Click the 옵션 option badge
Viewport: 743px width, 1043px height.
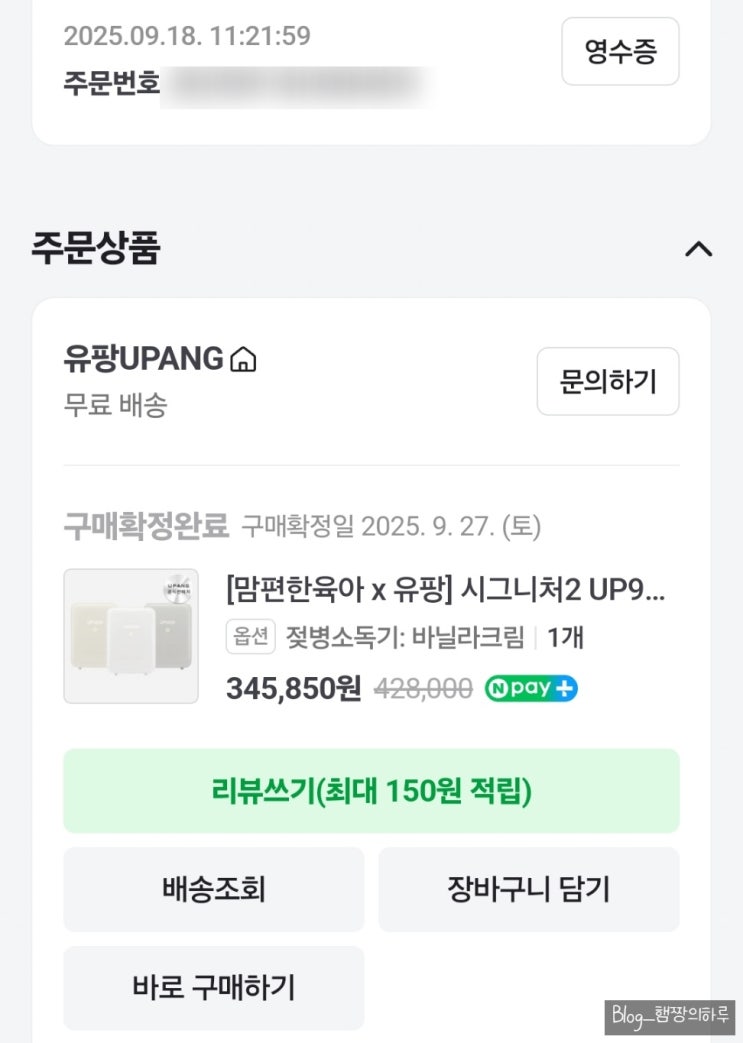[x=250, y=637]
